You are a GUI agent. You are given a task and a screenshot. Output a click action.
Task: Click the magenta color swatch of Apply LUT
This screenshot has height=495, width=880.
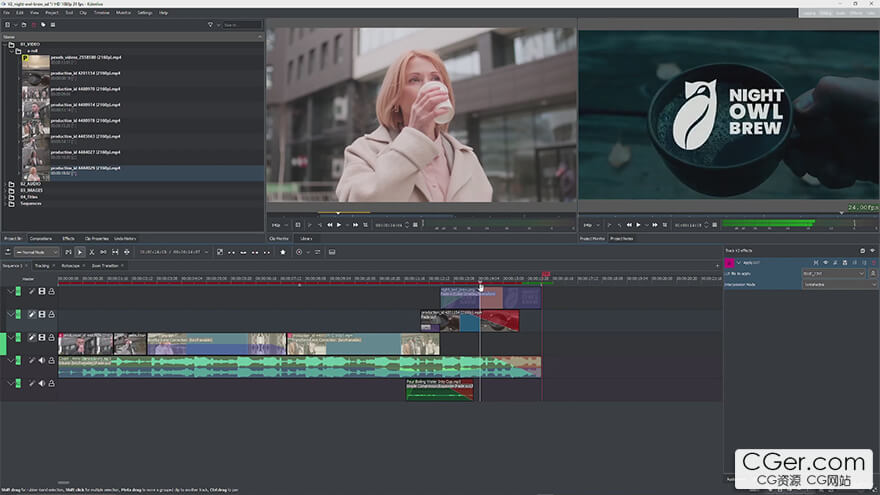click(730, 263)
